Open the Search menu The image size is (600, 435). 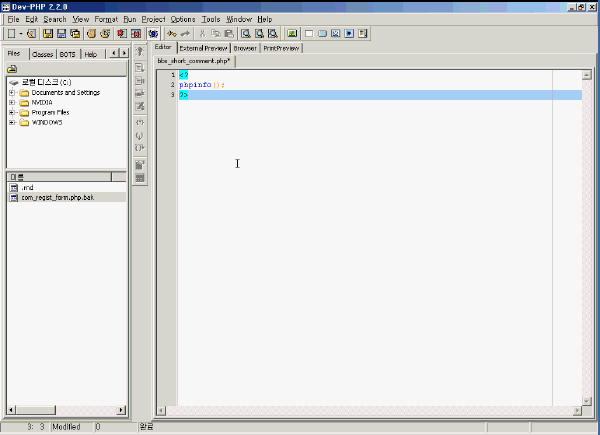tap(55, 19)
